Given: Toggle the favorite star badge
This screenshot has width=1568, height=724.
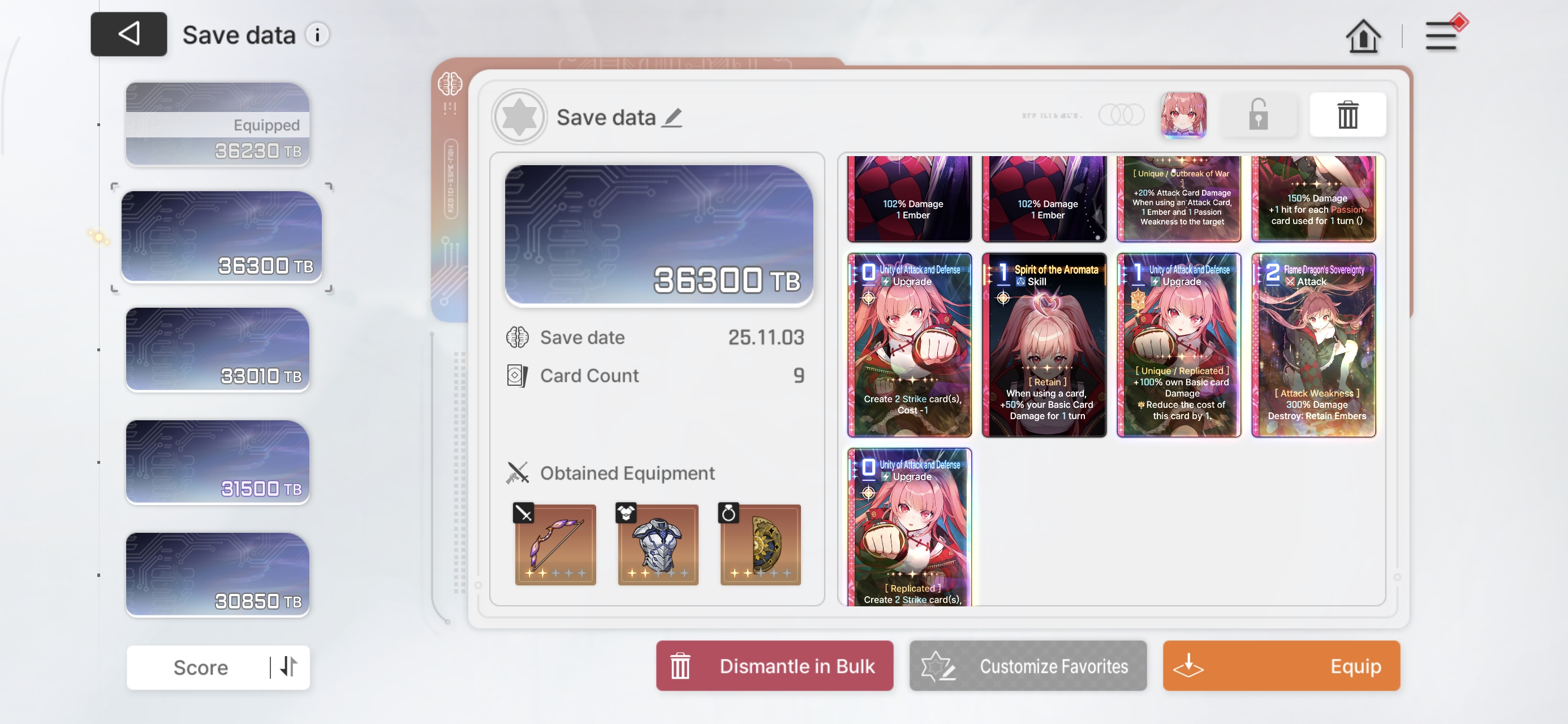Looking at the screenshot, I should [x=519, y=117].
